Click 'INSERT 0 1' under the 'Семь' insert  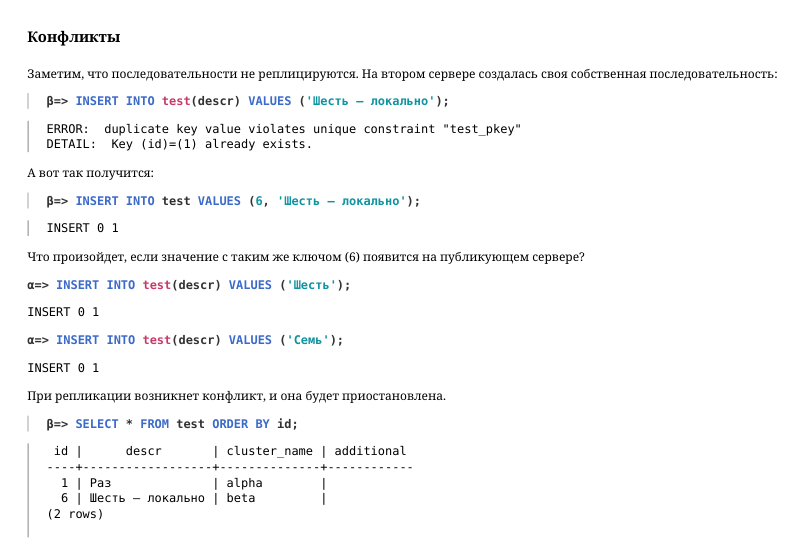(x=63, y=368)
